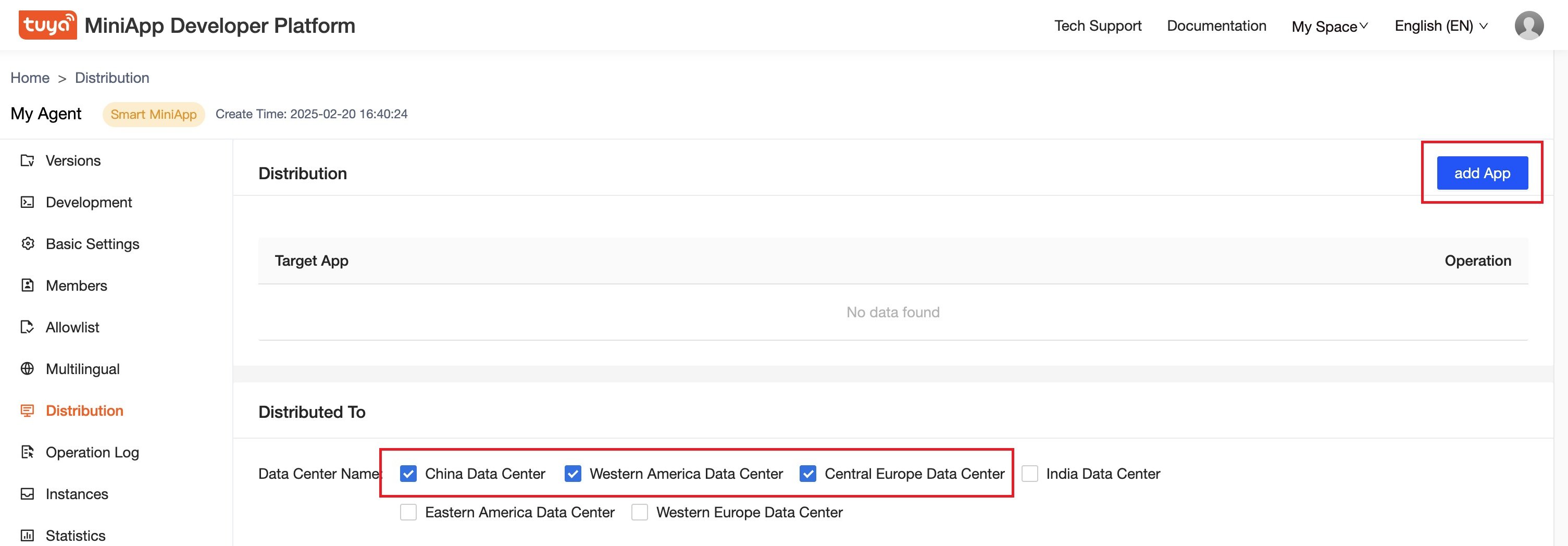Screen dimensions: 1568x546
Task: Click the Operation Log icon
Action: click(28, 452)
